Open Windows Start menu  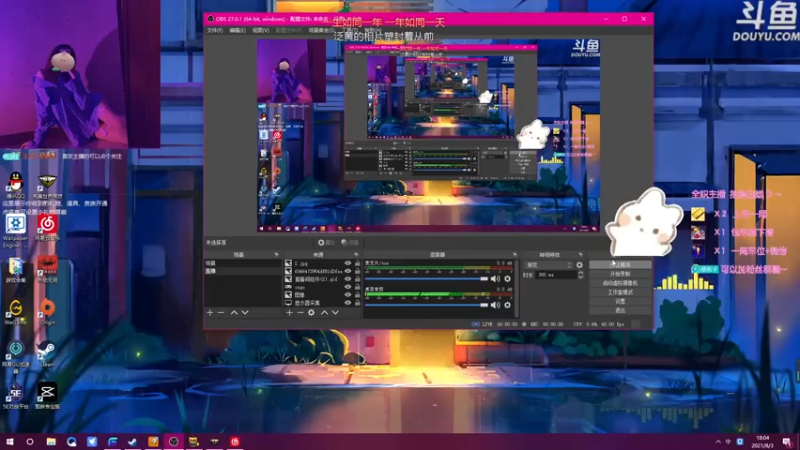(x=9, y=442)
